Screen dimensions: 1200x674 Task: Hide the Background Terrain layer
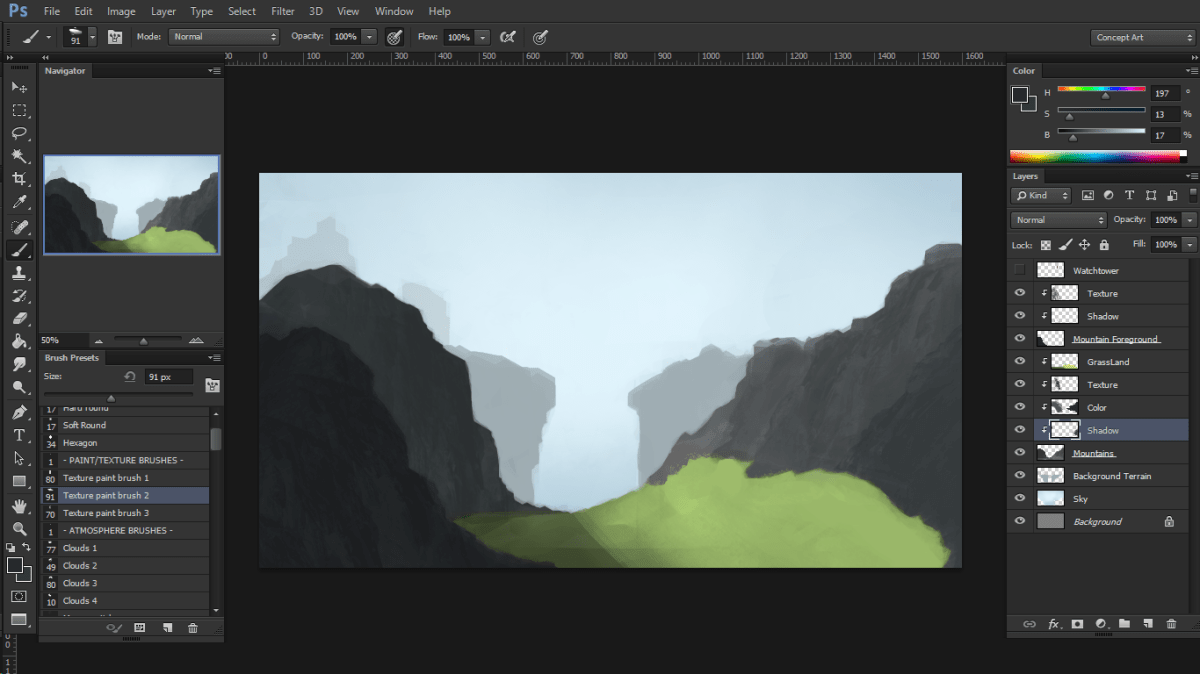coord(1019,476)
